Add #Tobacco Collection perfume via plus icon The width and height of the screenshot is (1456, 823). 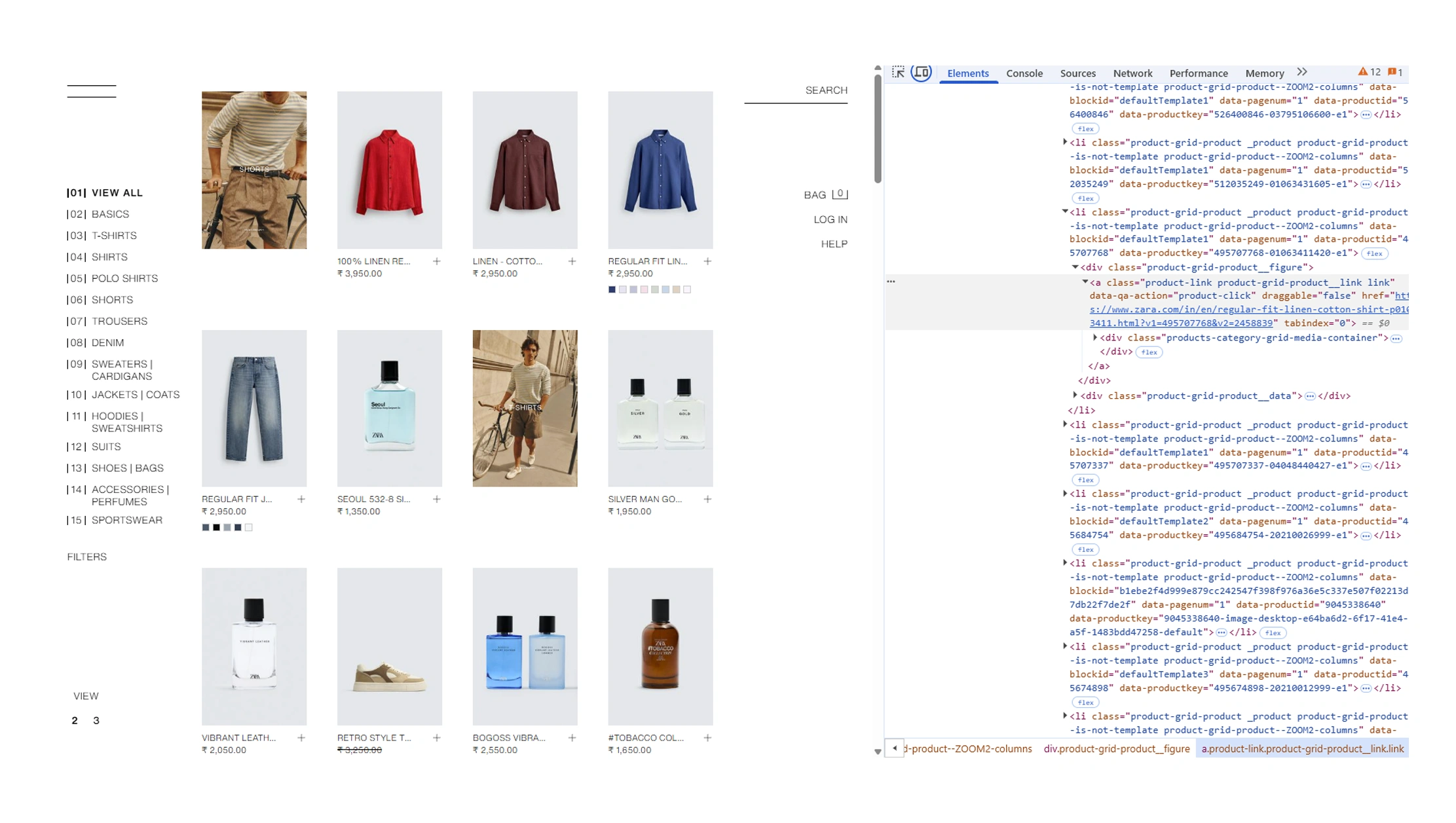tap(708, 738)
